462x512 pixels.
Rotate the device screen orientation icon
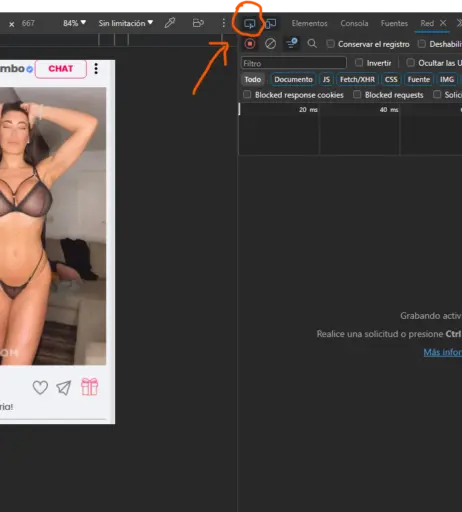[x=198, y=23]
